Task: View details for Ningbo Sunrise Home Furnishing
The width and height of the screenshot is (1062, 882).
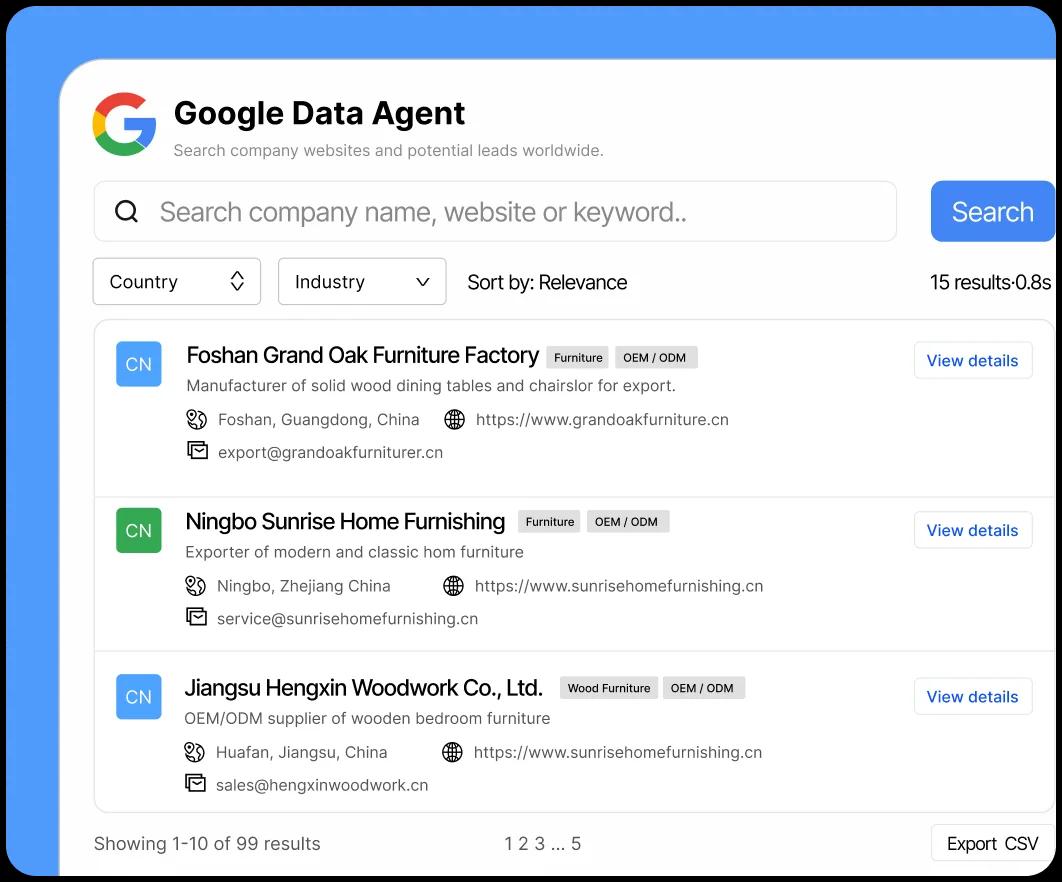Action: click(973, 530)
